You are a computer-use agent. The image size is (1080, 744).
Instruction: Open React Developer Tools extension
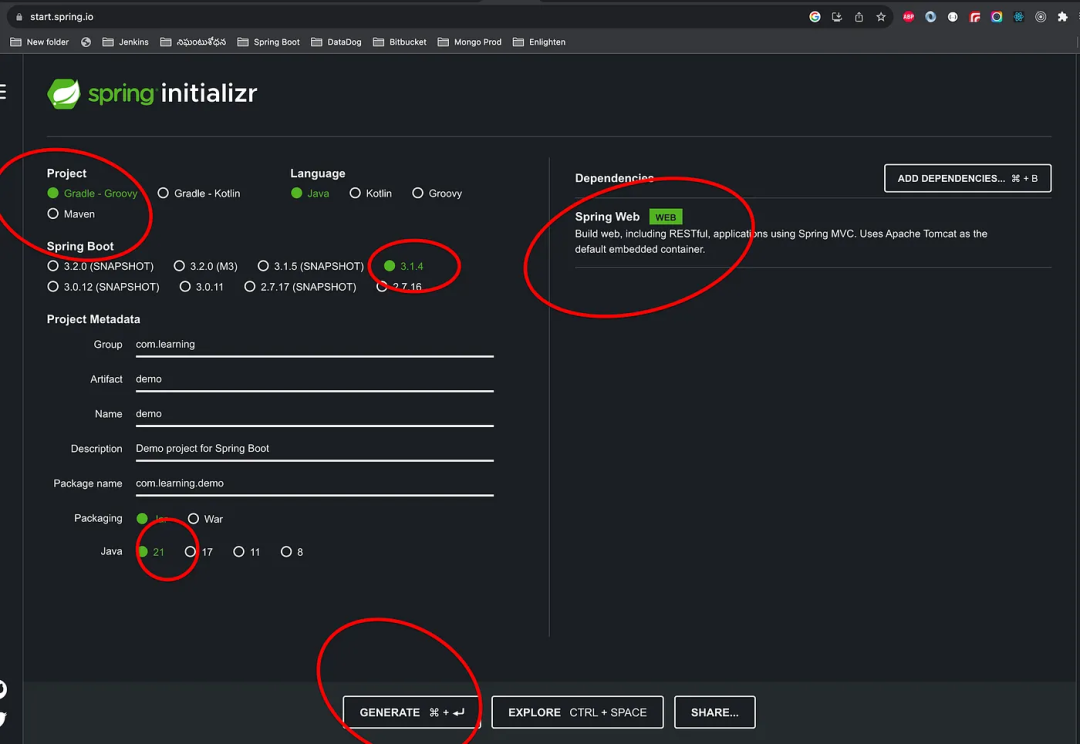click(1018, 16)
